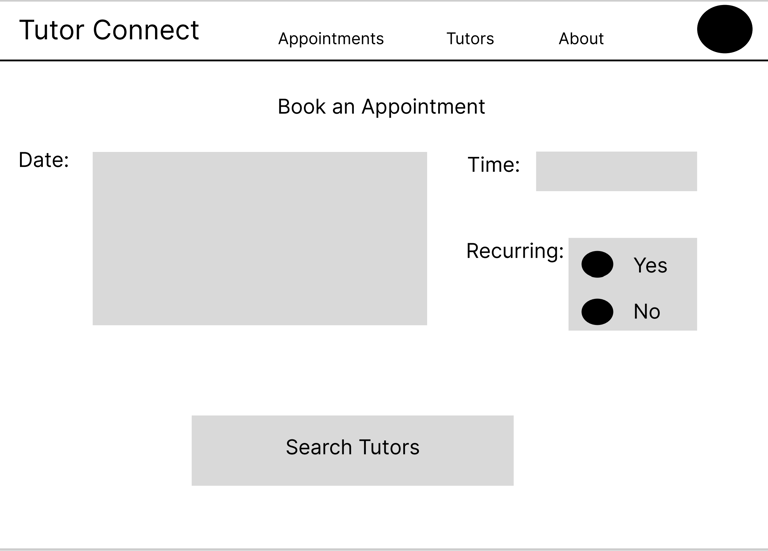Click the "Recurring:" field label
The height and width of the screenshot is (551, 768).
point(515,251)
